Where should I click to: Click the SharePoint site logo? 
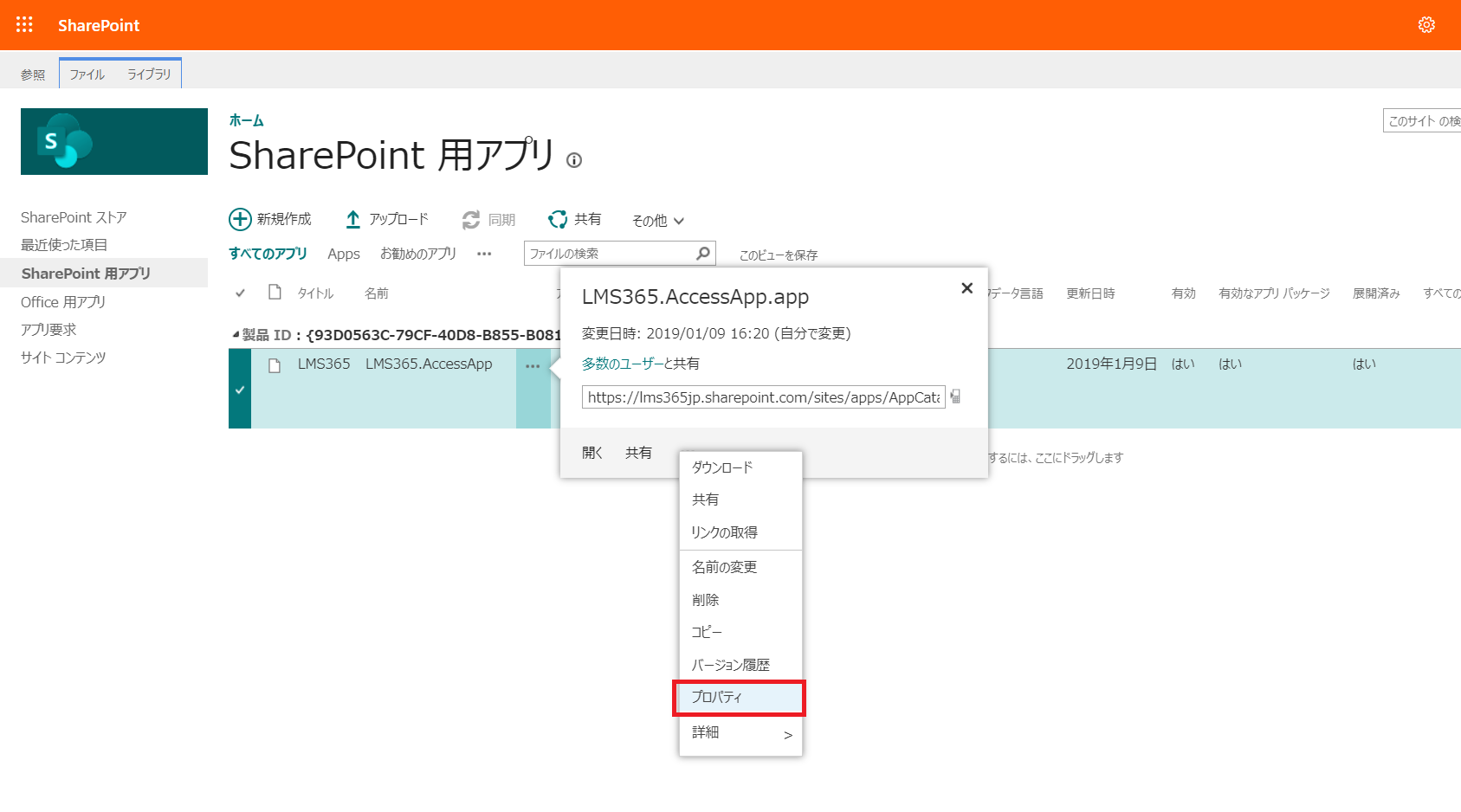[114, 141]
